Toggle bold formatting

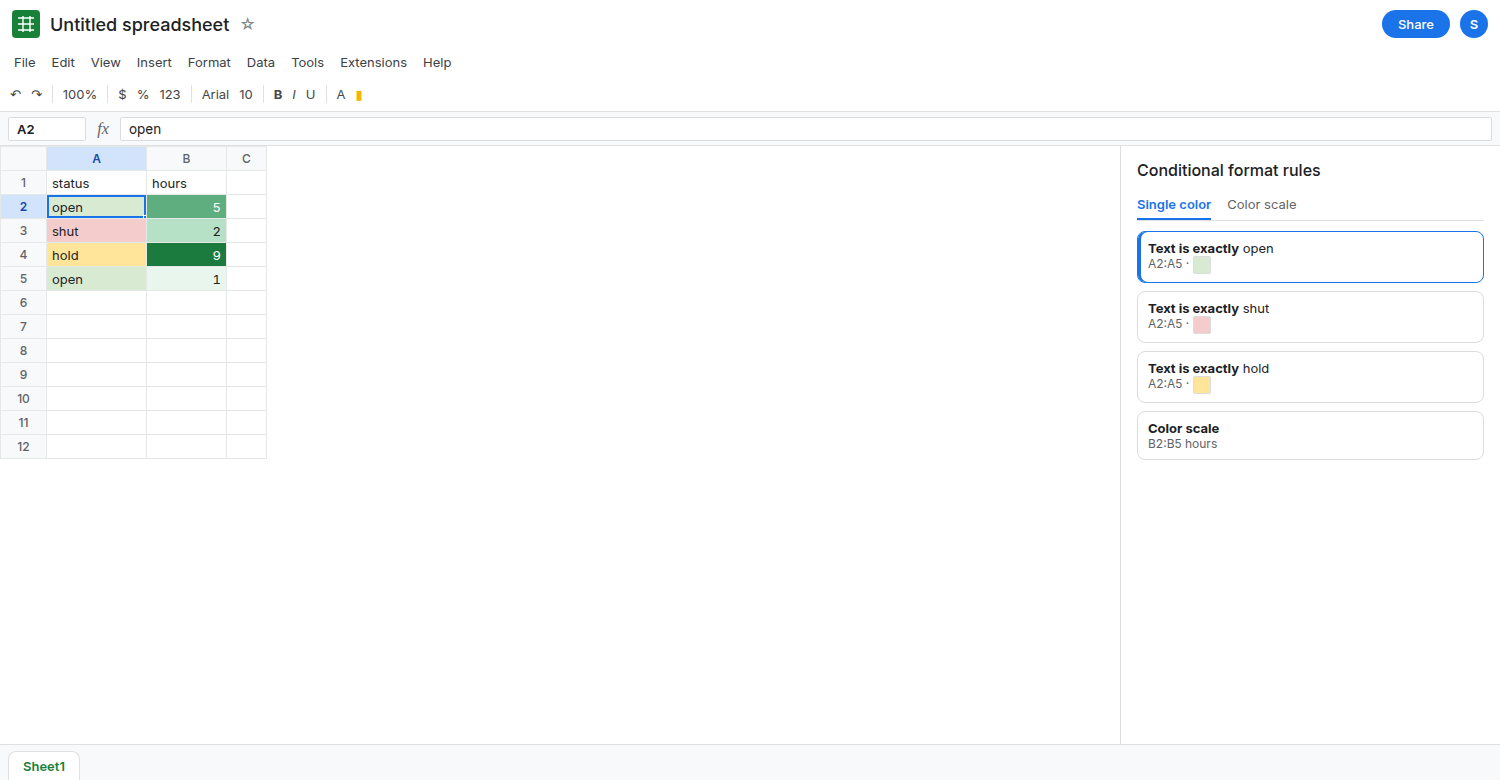click(x=278, y=95)
